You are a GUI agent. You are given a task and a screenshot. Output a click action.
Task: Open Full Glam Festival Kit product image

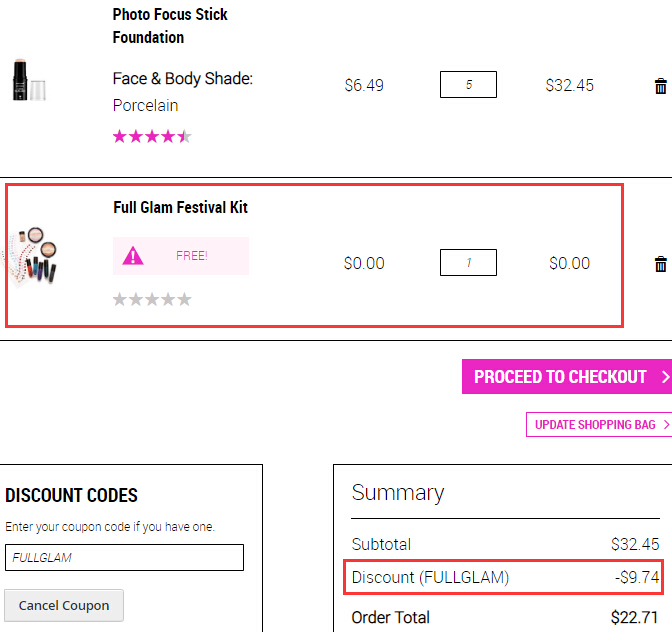(x=32, y=255)
